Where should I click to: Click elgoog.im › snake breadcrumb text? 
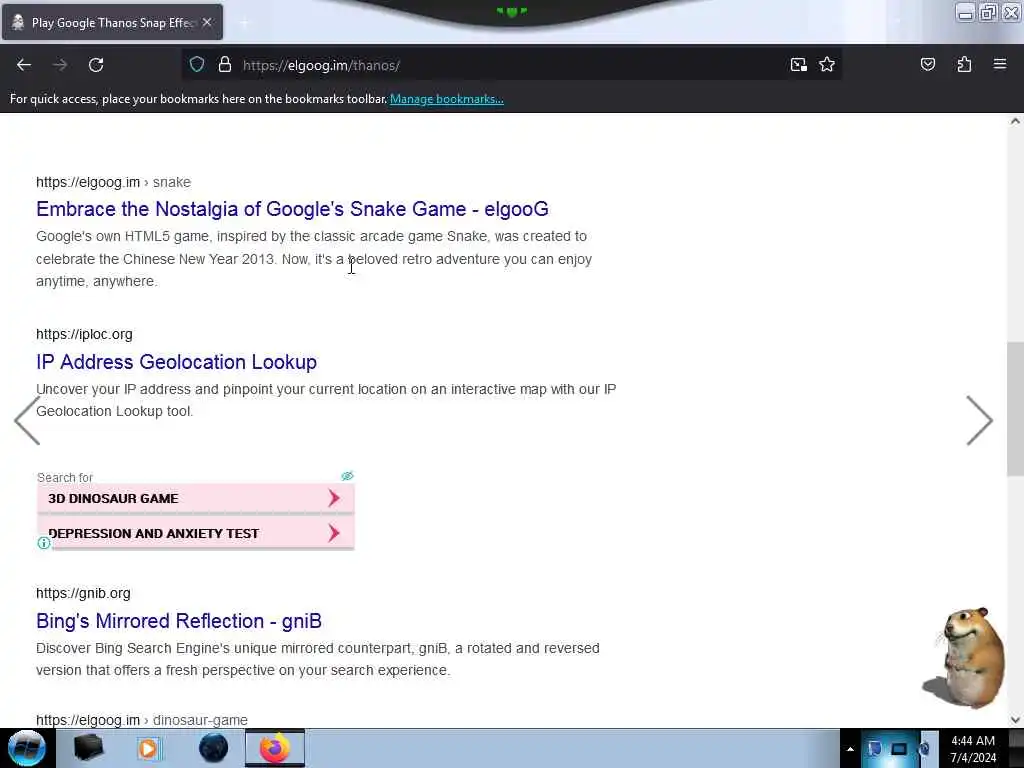point(114,182)
